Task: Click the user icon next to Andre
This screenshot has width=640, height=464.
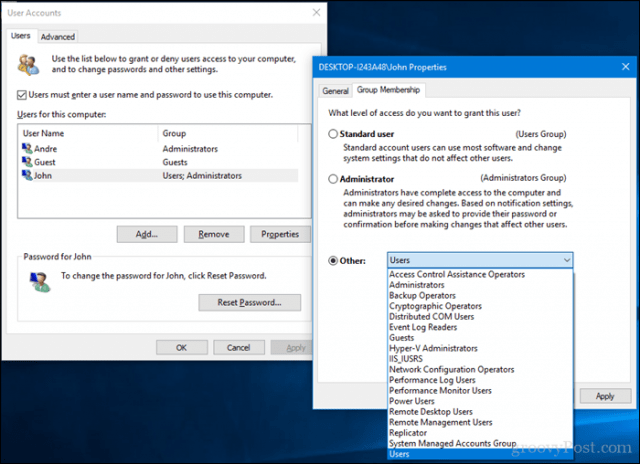Action: click(x=27, y=149)
